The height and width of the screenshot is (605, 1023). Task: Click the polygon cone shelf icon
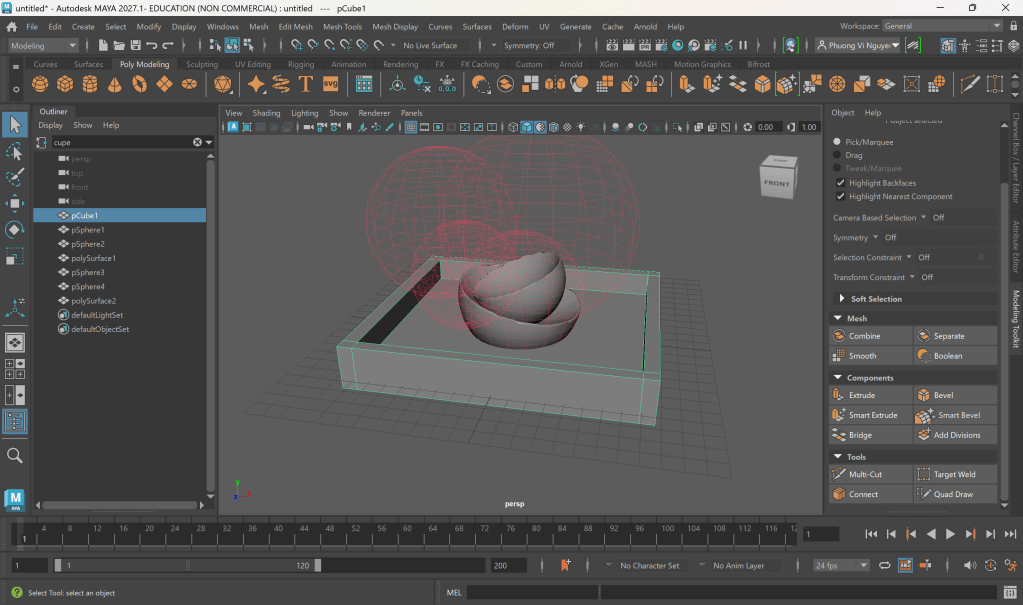(115, 84)
